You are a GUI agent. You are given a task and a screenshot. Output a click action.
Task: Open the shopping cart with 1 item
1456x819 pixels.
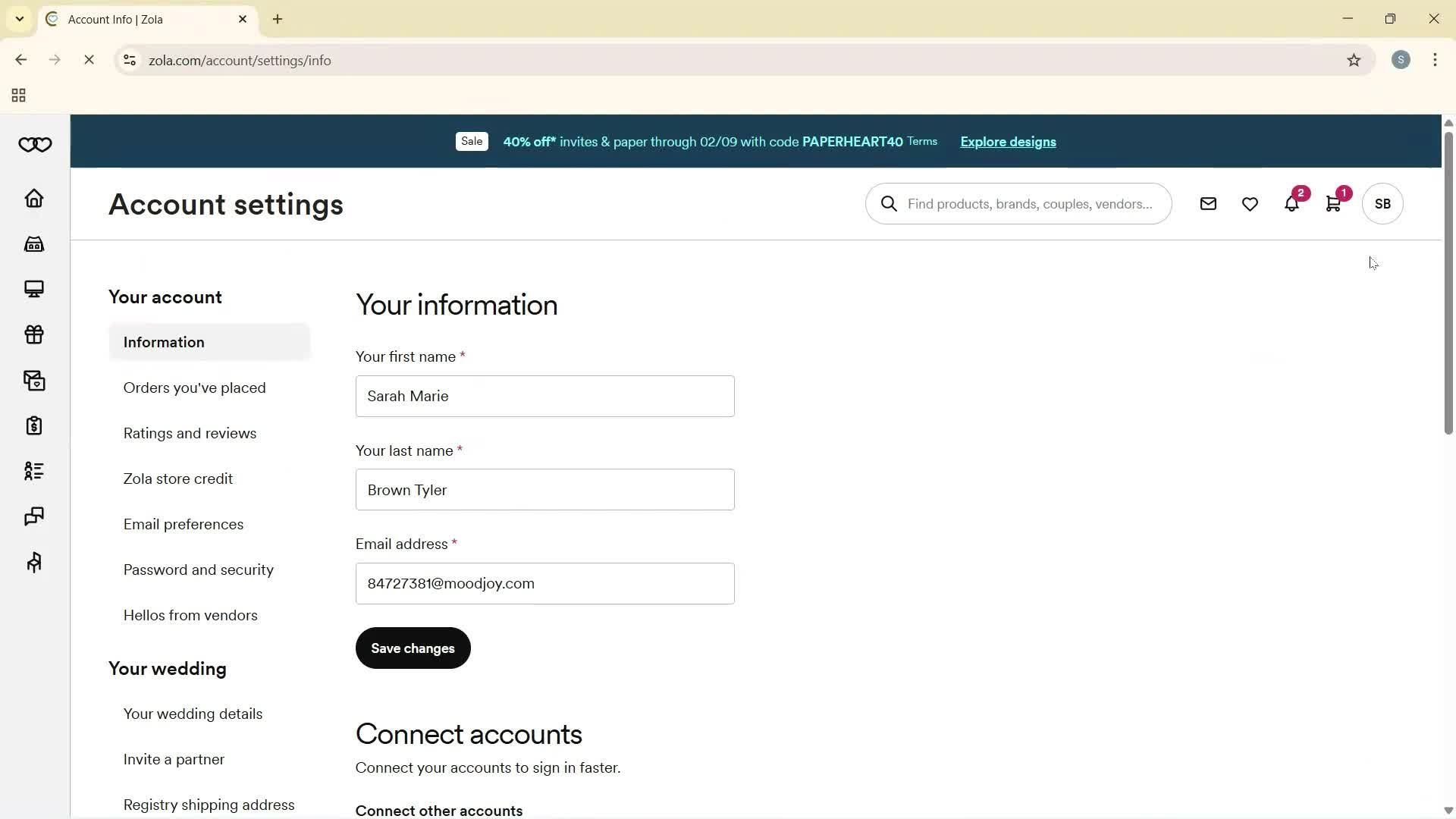pos(1334,203)
